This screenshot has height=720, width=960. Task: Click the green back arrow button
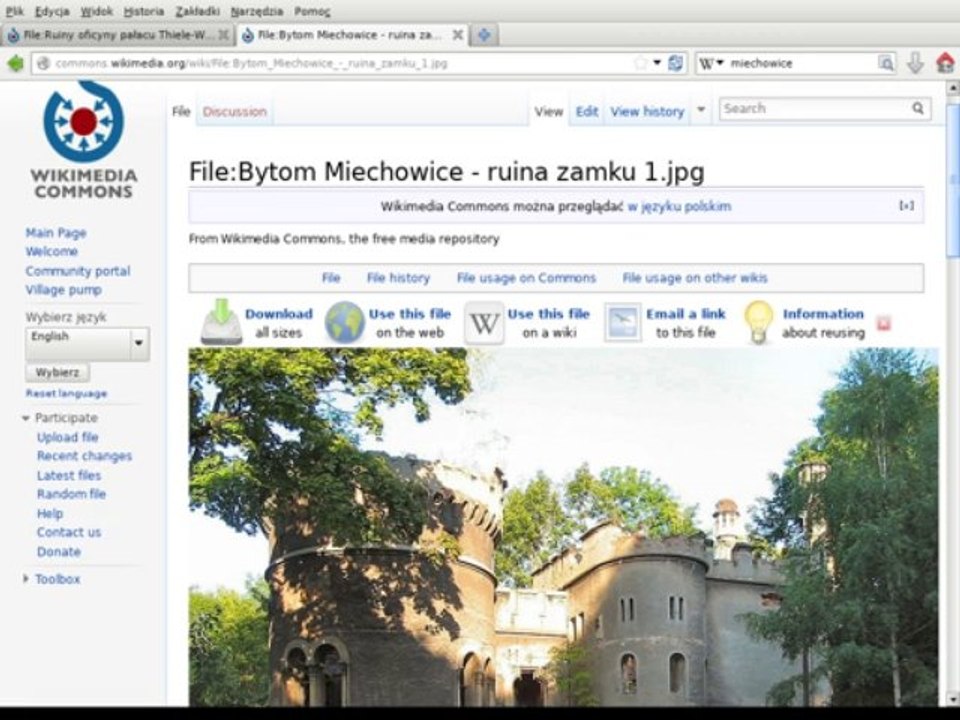tap(15, 62)
